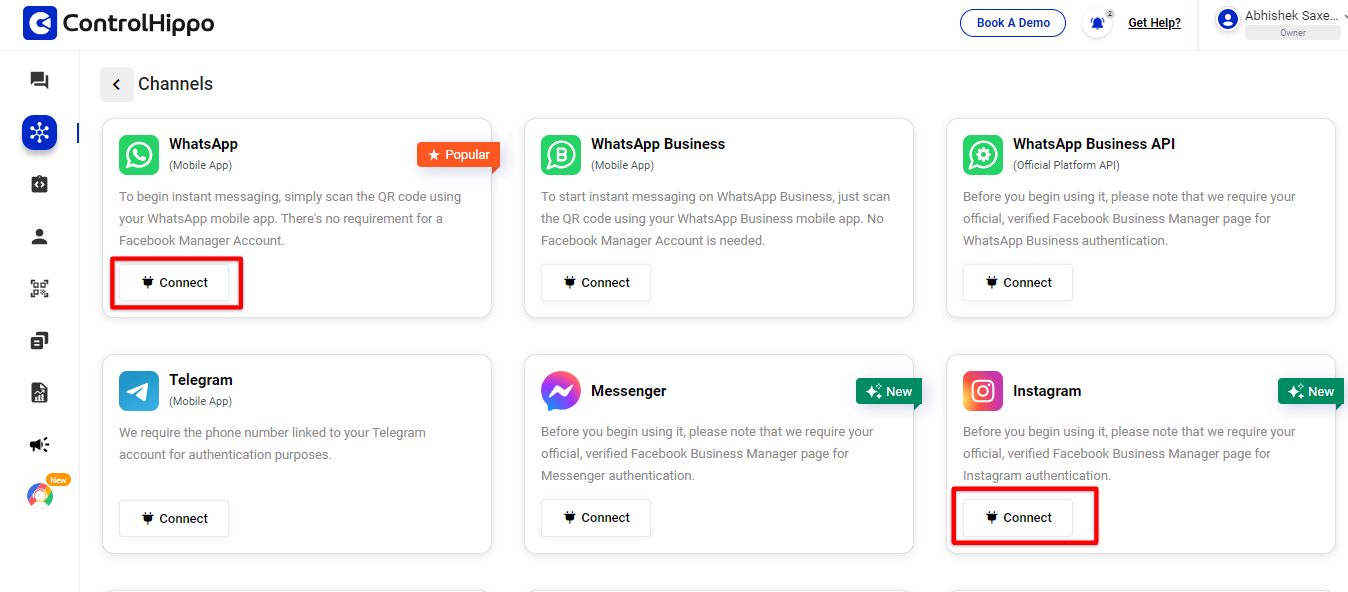Open the WhatsApp channel green logo
Image resolution: width=1348 pixels, height=592 pixels.
click(x=138, y=155)
